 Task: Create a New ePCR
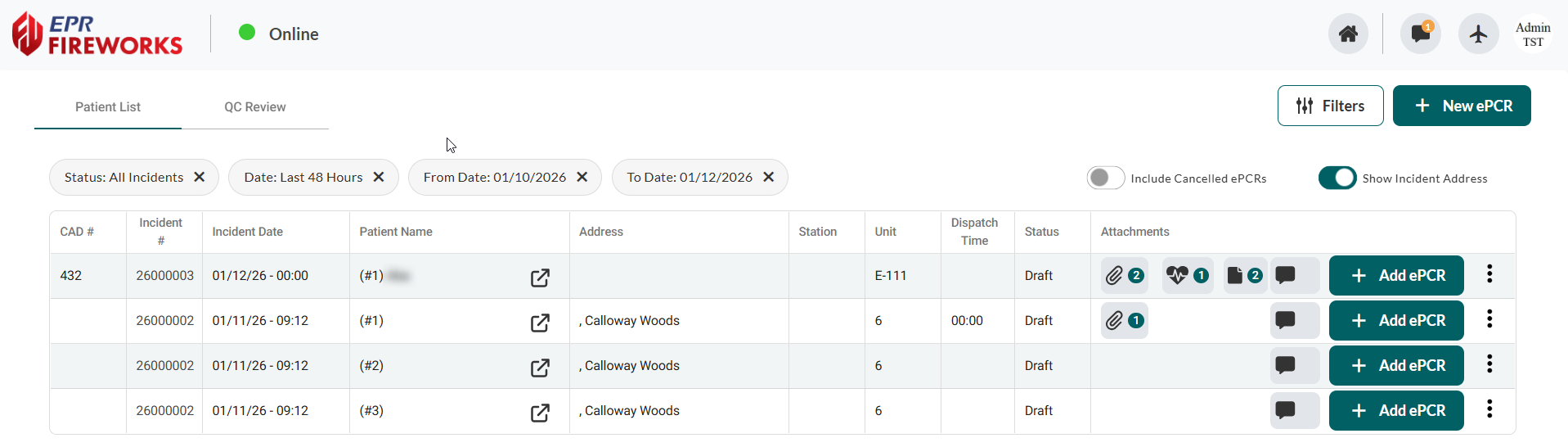click(1461, 106)
